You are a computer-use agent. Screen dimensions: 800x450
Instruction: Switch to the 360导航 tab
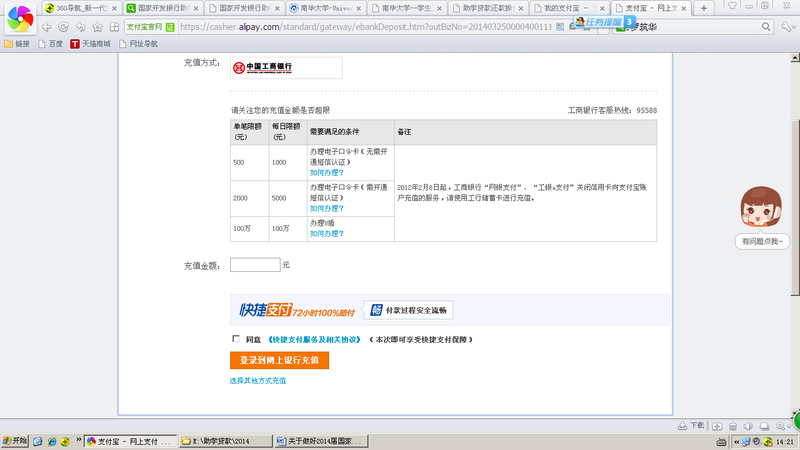coord(81,8)
